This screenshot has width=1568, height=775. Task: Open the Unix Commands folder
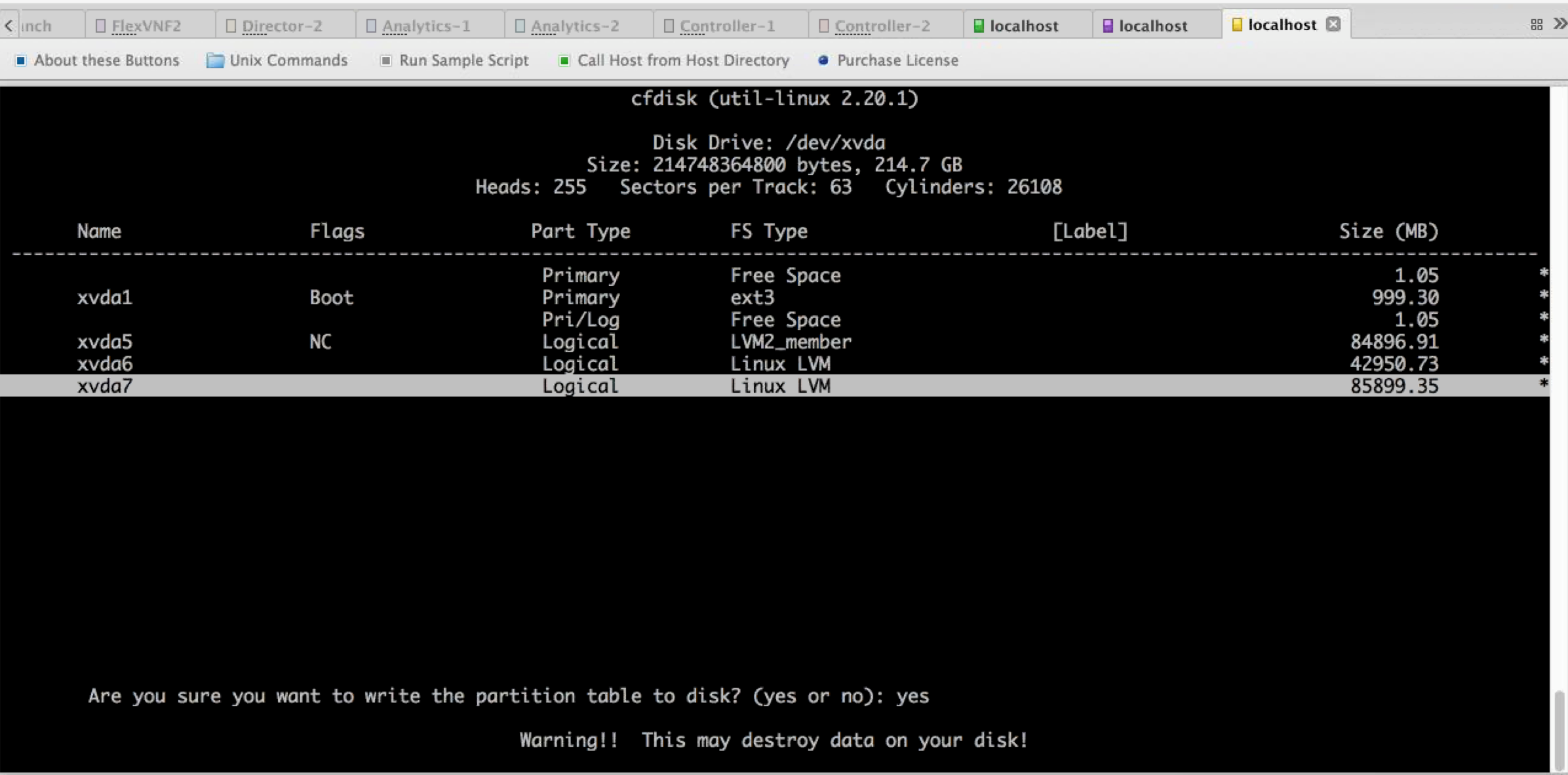(x=277, y=60)
